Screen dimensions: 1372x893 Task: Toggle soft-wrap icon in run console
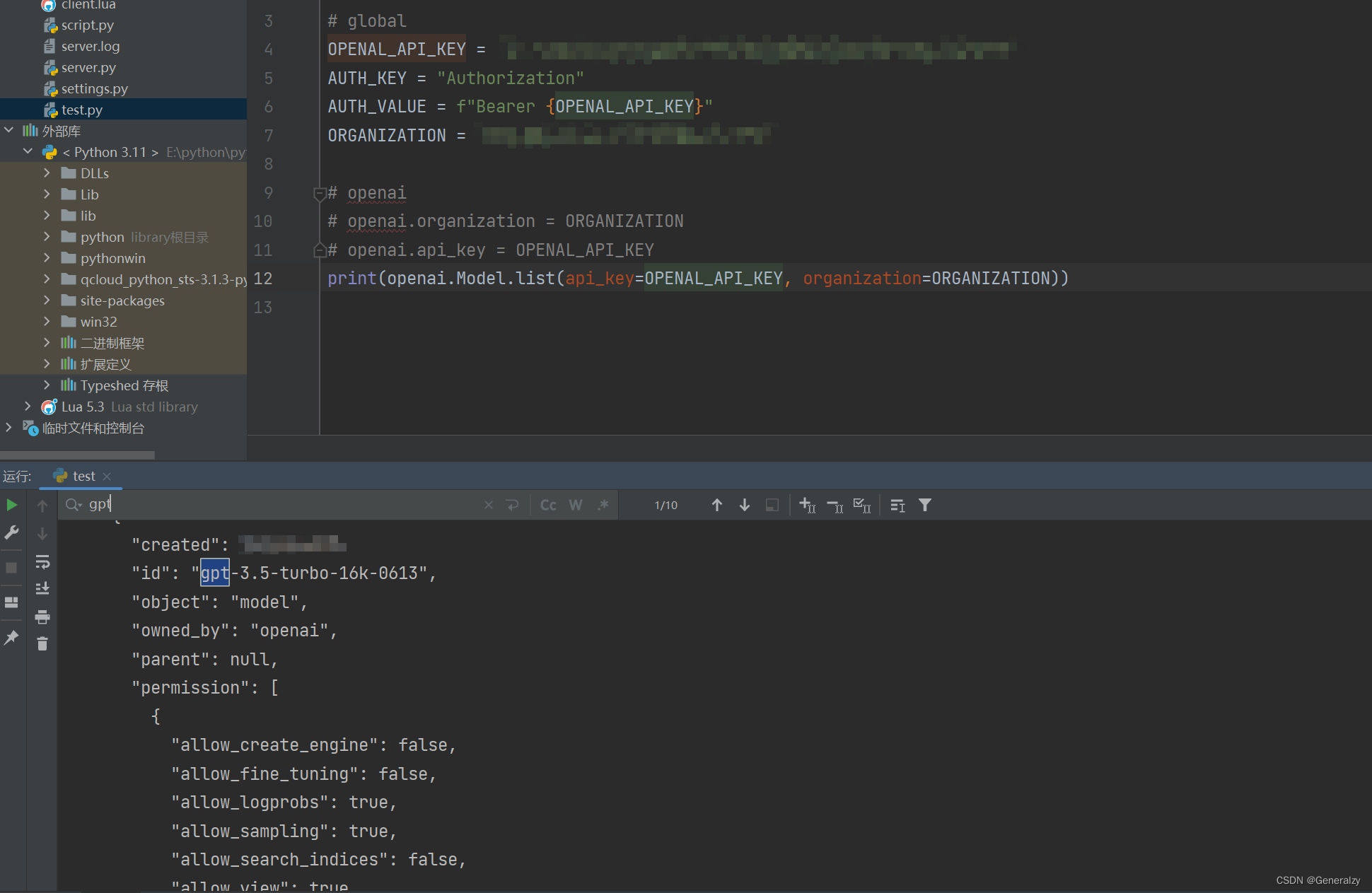click(x=42, y=562)
